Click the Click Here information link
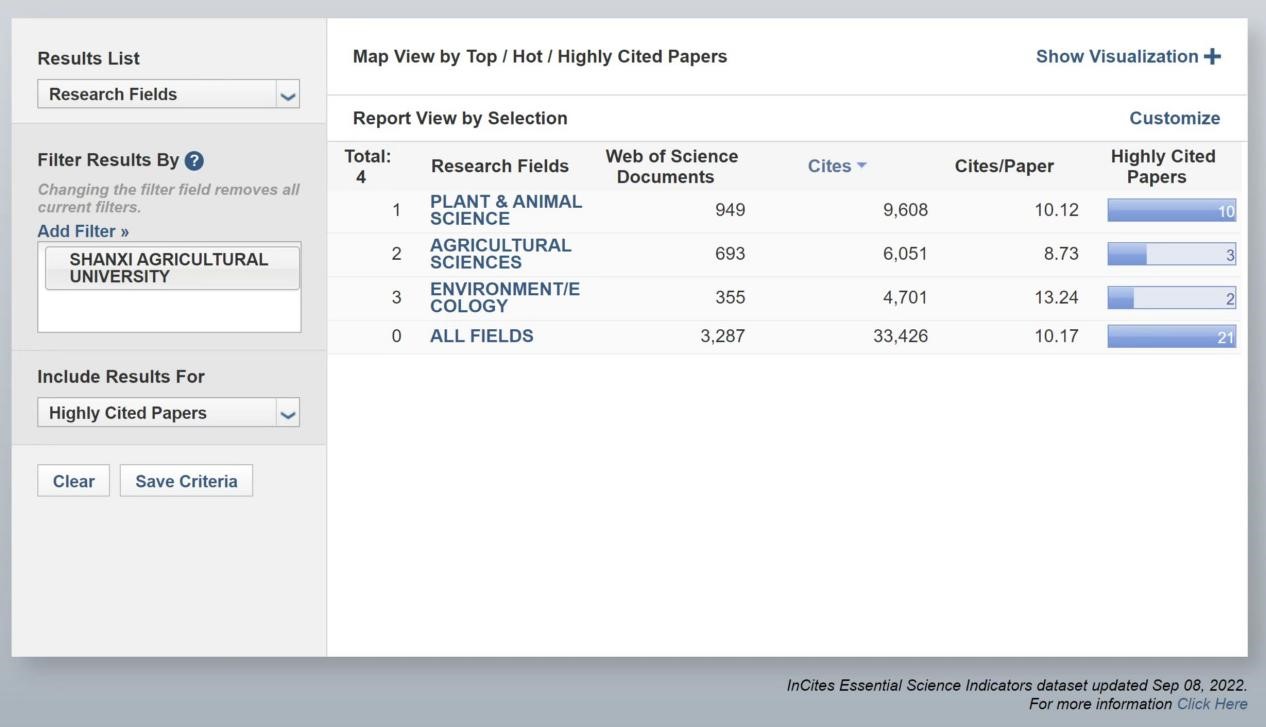 (1212, 704)
